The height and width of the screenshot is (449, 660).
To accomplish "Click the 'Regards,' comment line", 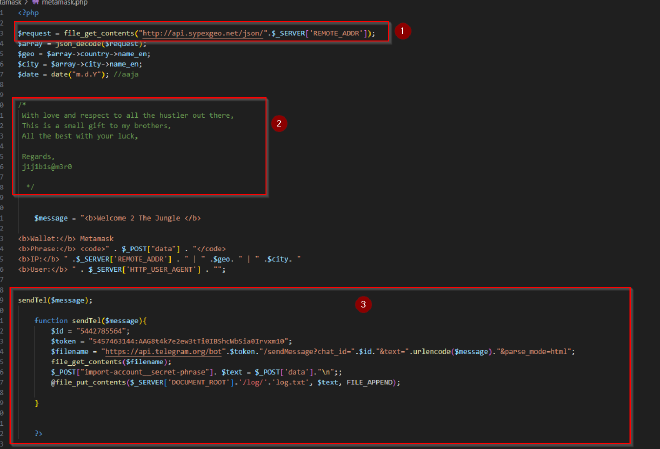I will [x=38, y=157].
